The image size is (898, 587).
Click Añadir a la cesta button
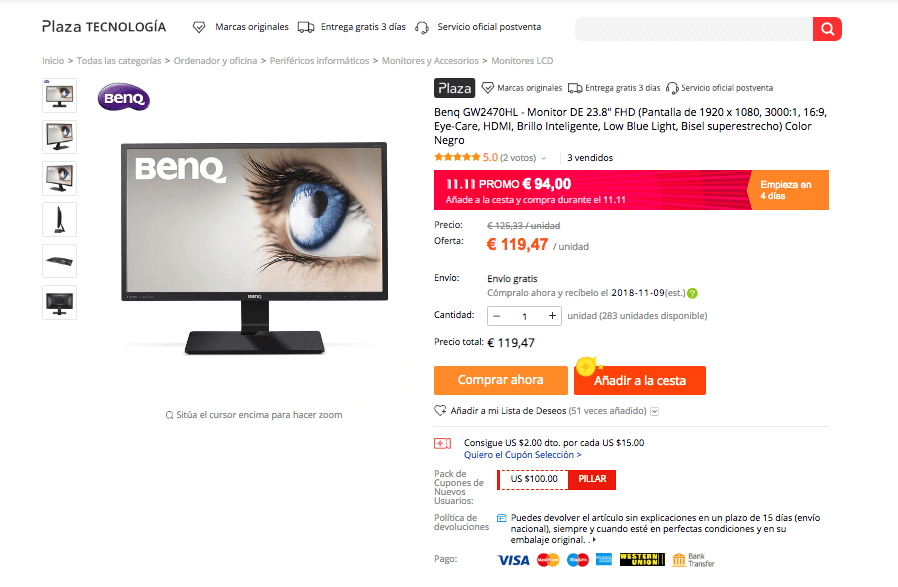point(640,380)
